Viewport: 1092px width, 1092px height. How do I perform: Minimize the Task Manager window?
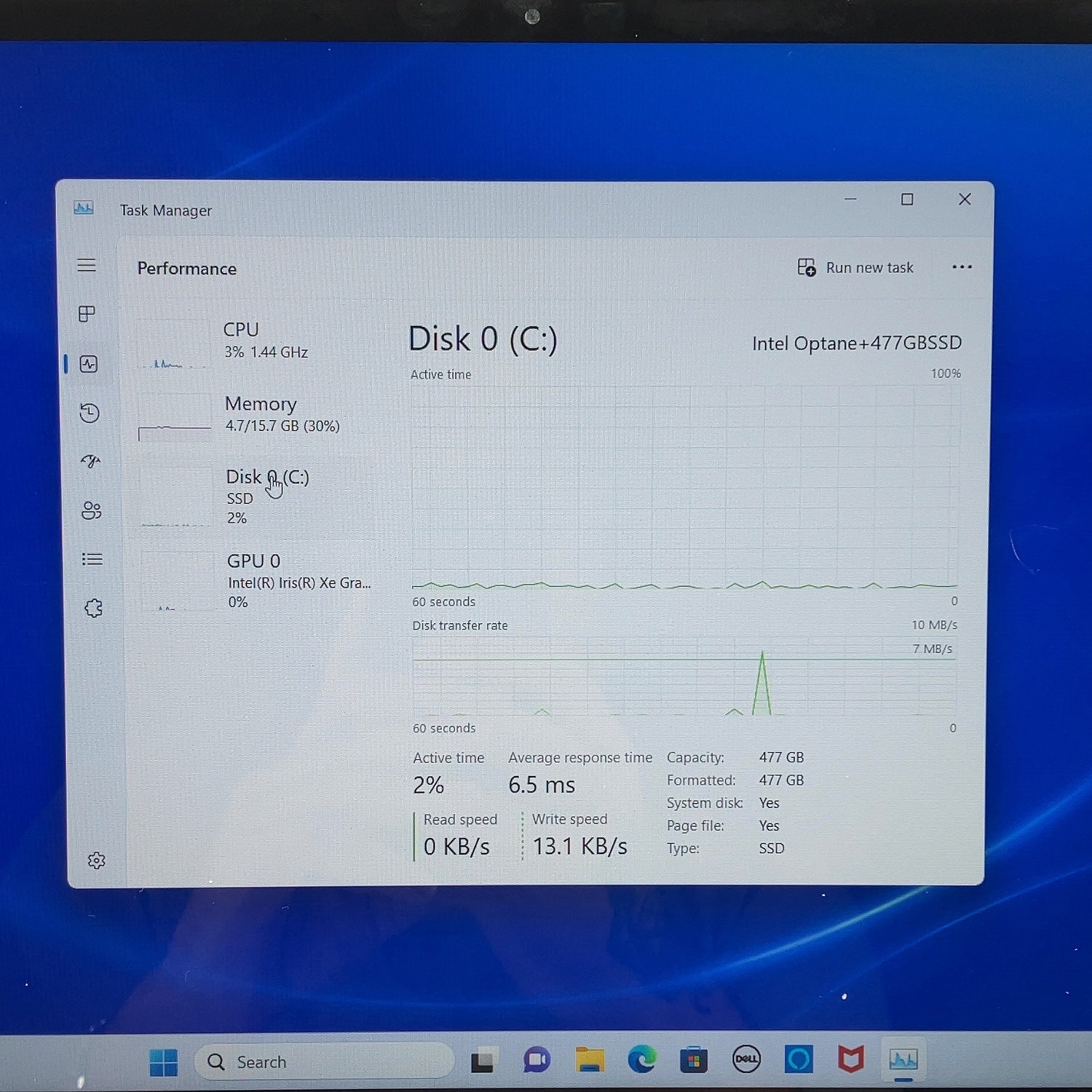pyautogui.click(x=850, y=199)
